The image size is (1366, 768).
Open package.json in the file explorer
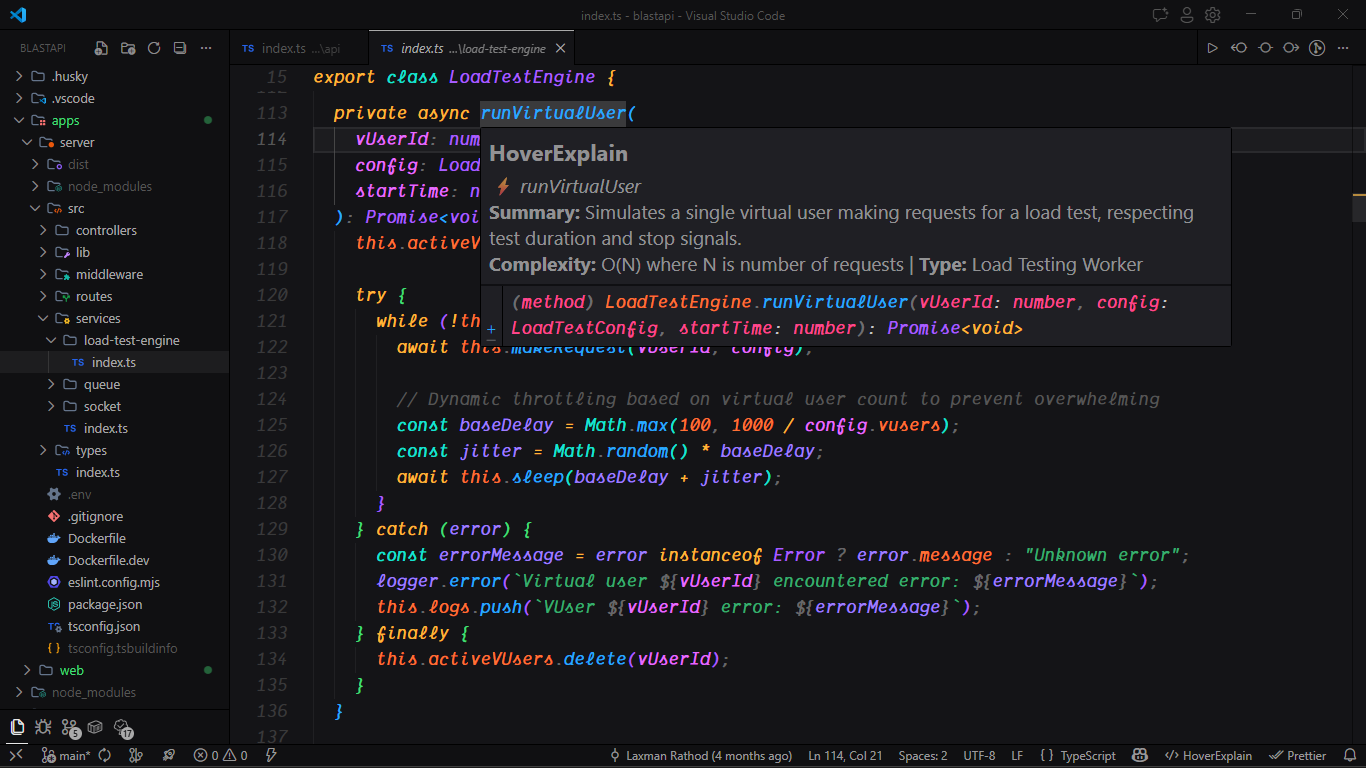pyautogui.click(x=104, y=604)
